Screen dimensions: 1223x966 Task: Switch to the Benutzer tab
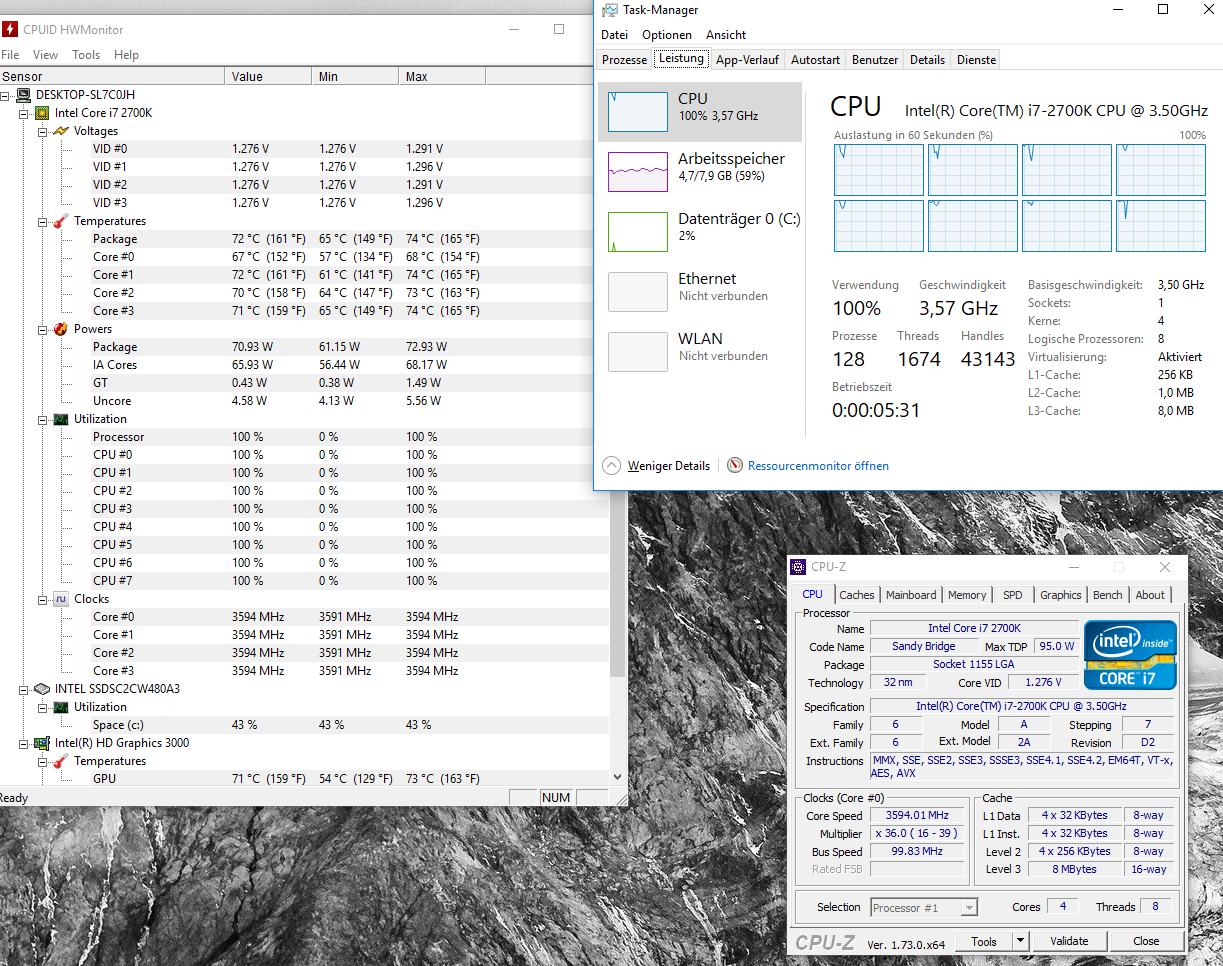[x=875, y=60]
